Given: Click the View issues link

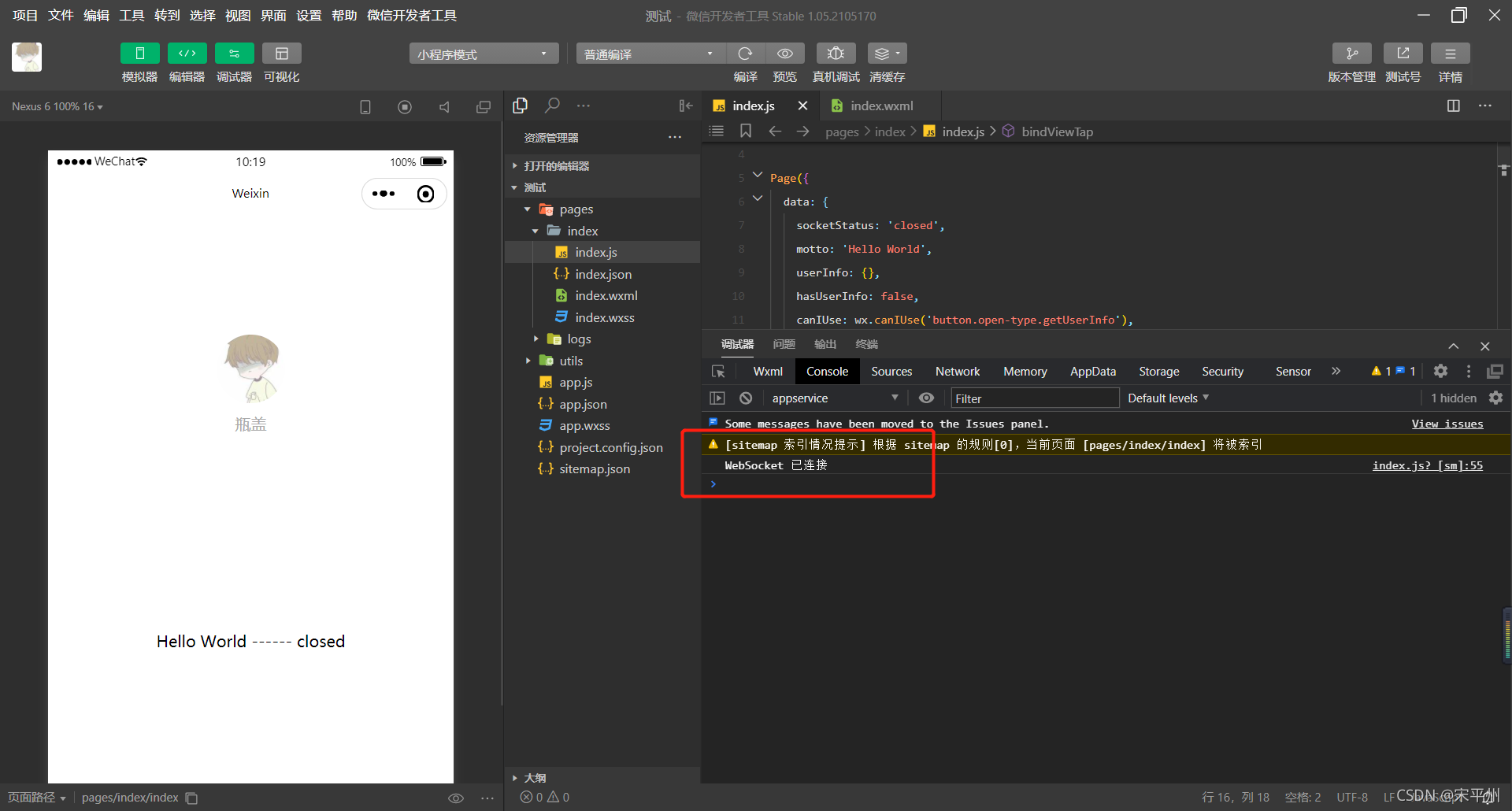Looking at the screenshot, I should pos(1447,424).
